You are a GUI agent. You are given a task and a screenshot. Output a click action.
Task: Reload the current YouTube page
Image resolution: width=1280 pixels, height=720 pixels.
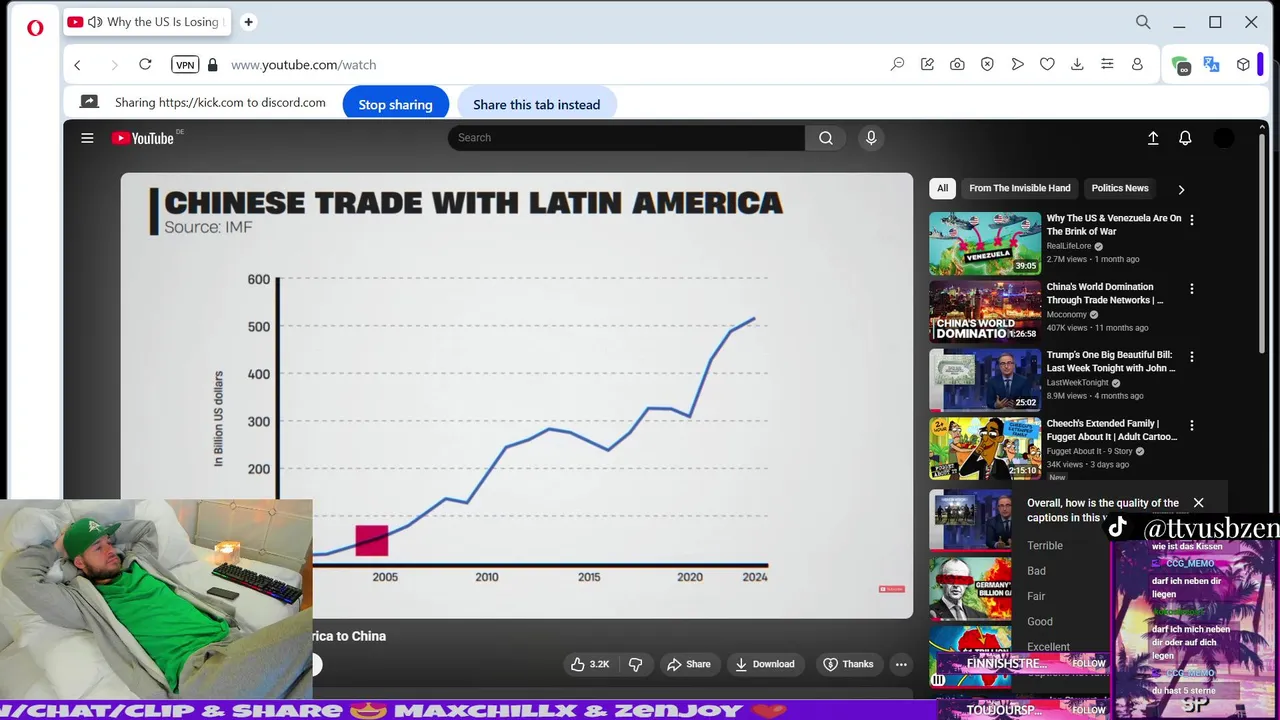145,64
